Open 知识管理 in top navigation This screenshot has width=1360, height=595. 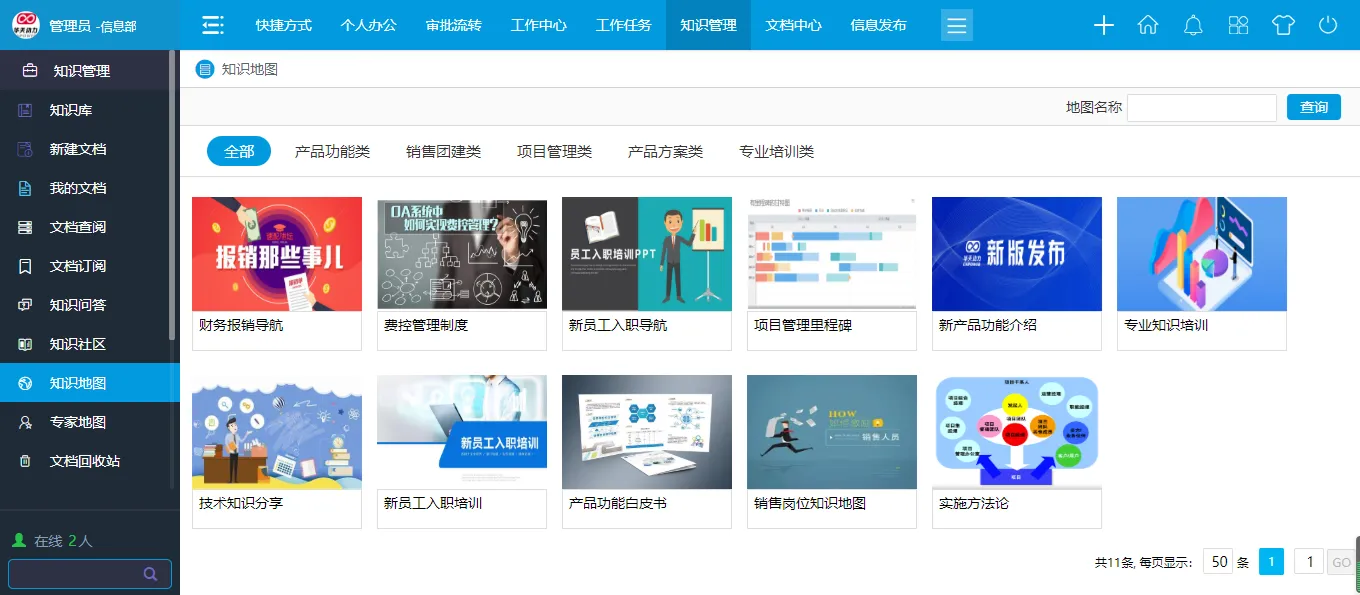tap(708, 26)
